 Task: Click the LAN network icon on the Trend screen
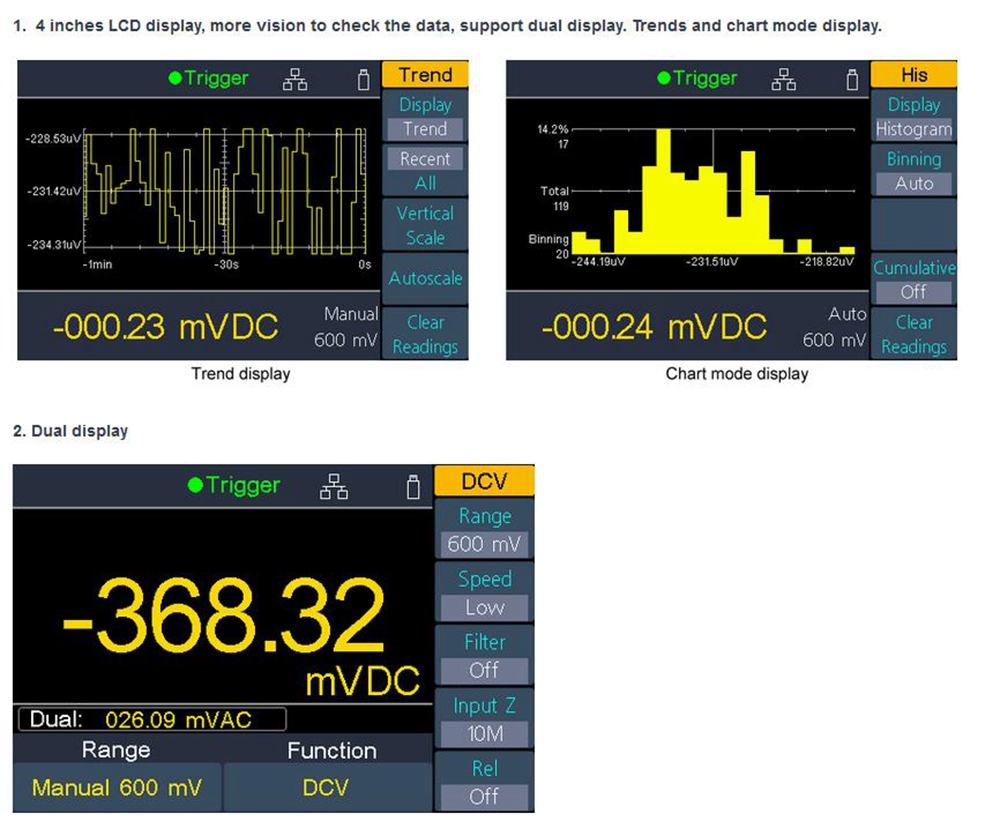(295, 79)
